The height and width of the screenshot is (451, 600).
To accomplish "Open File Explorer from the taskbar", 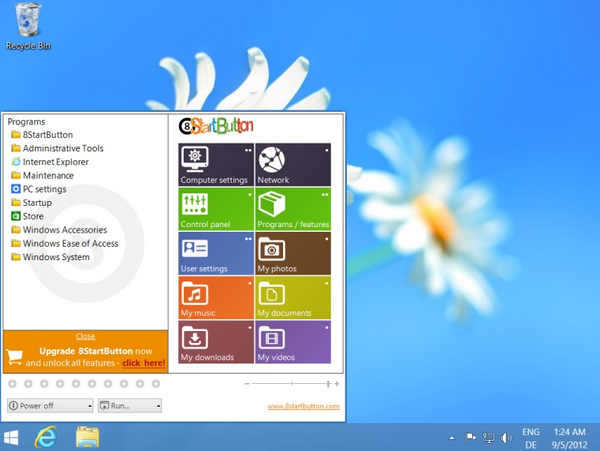I will pos(88,437).
